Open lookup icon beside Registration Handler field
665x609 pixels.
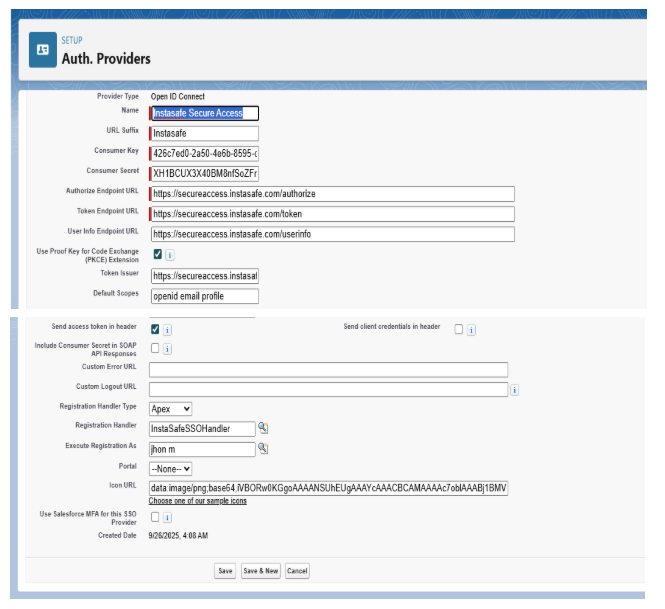coord(263,428)
